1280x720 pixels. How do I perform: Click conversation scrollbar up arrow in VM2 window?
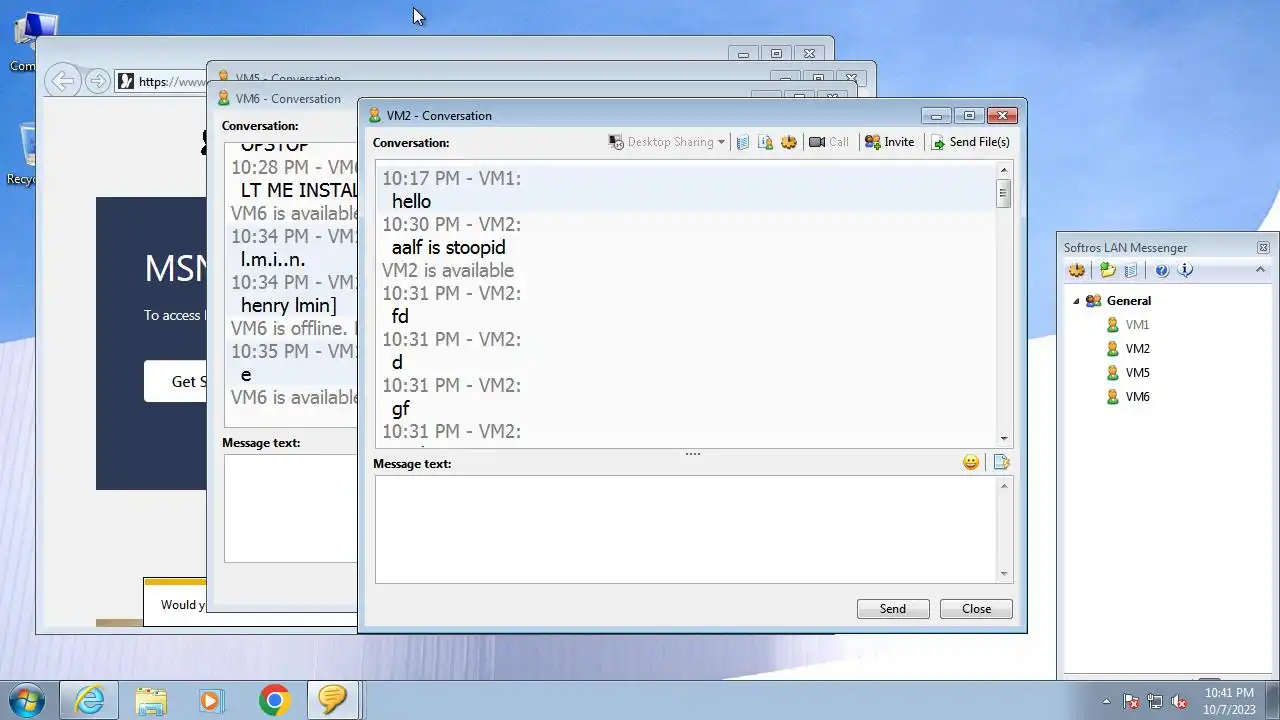(x=1004, y=170)
